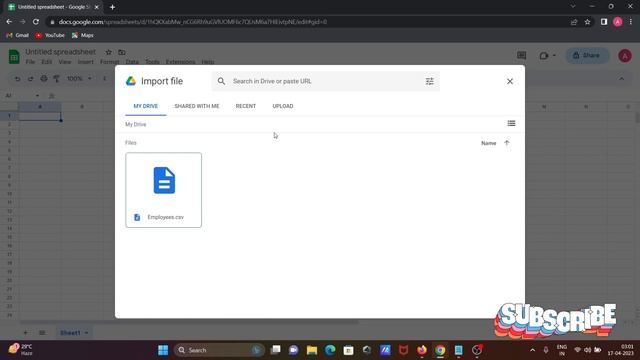
Task: Click the Name sort option
Action: 489,143
